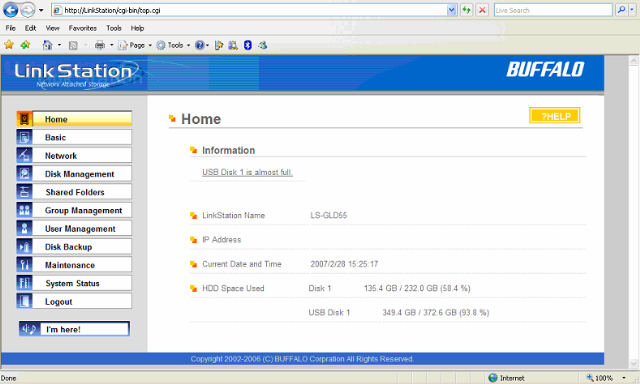Click the Group Management sidebar icon

click(24, 210)
